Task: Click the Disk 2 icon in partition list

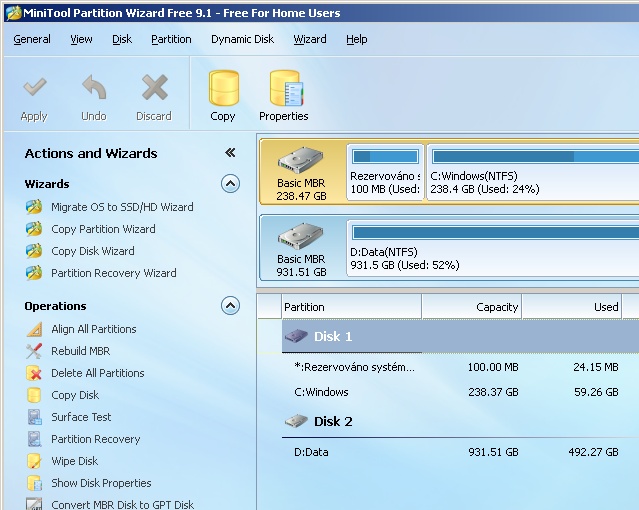Action: click(296, 421)
